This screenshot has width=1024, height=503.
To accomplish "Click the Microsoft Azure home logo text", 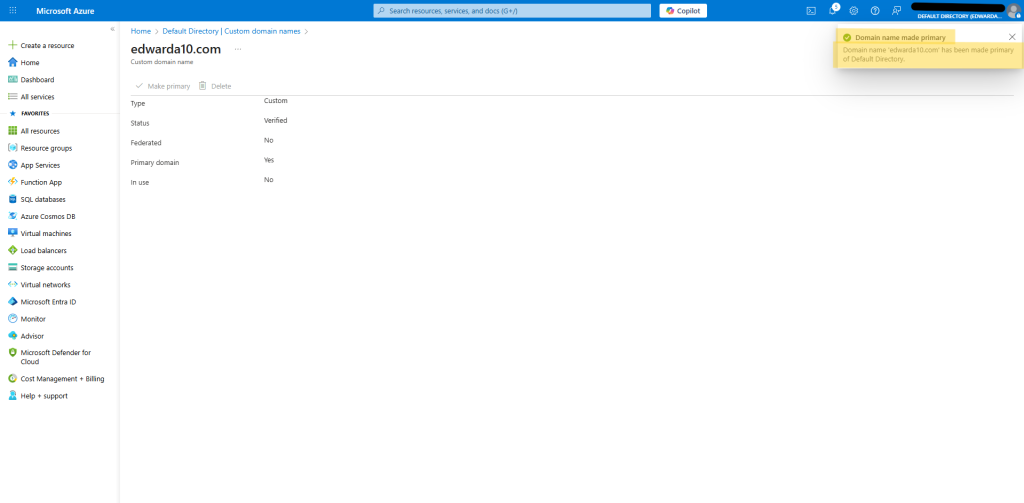I will coord(65,10).
